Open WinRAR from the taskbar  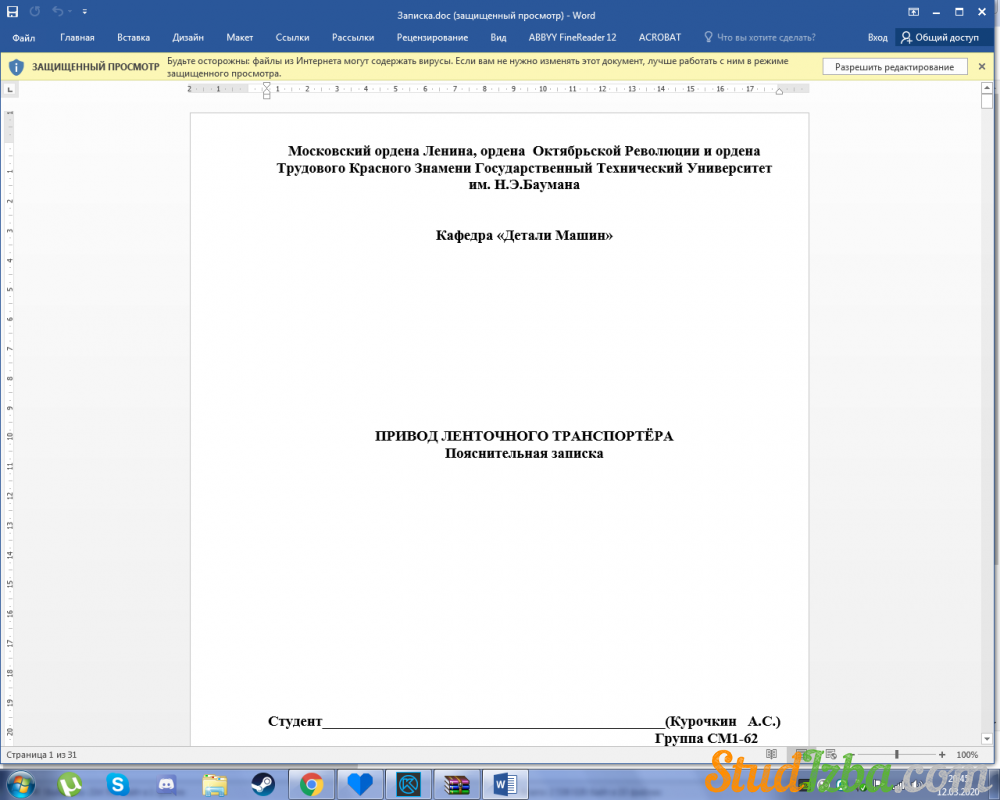coord(457,784)
